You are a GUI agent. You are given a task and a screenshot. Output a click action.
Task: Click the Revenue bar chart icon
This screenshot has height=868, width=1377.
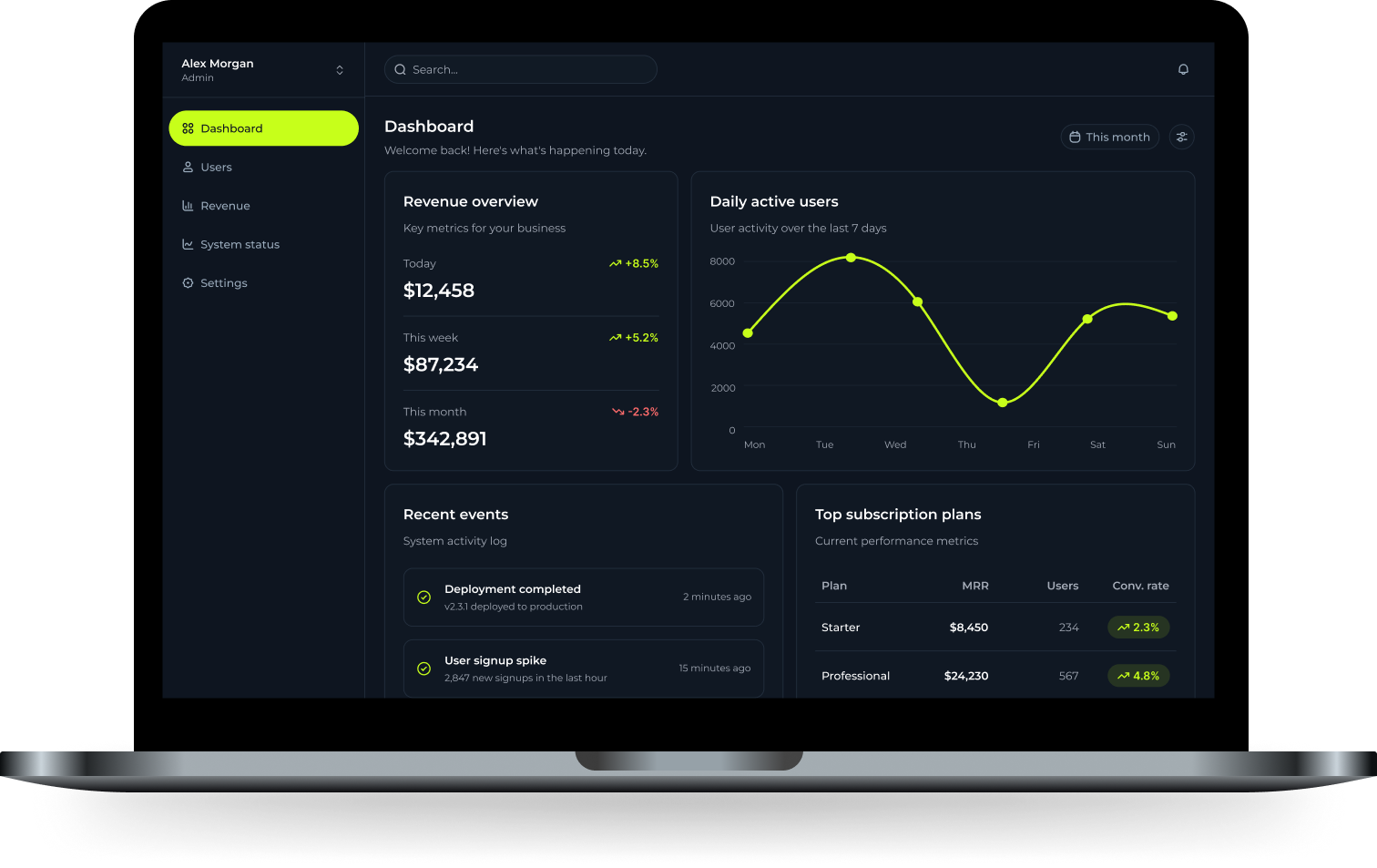tap(188, 206)
